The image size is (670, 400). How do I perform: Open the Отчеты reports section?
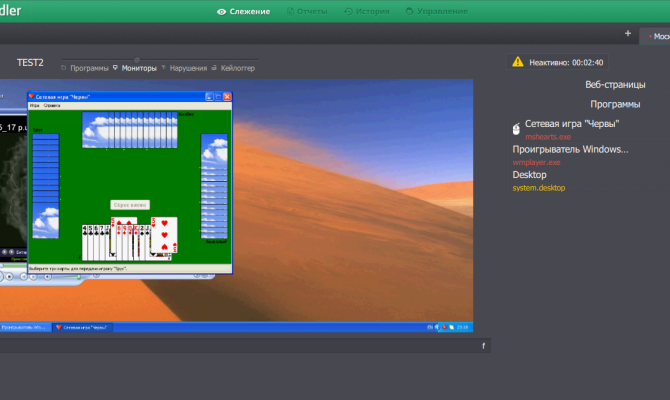coord(307,12)
